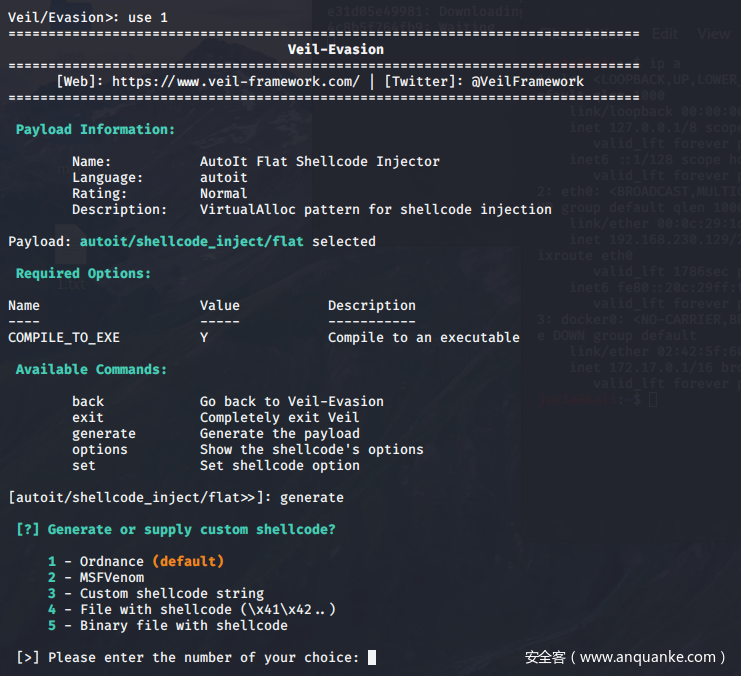The width and height of the screenshot is (741, 676).
Task: Click the 'Description' column header
Action: (x=372, y=305)
